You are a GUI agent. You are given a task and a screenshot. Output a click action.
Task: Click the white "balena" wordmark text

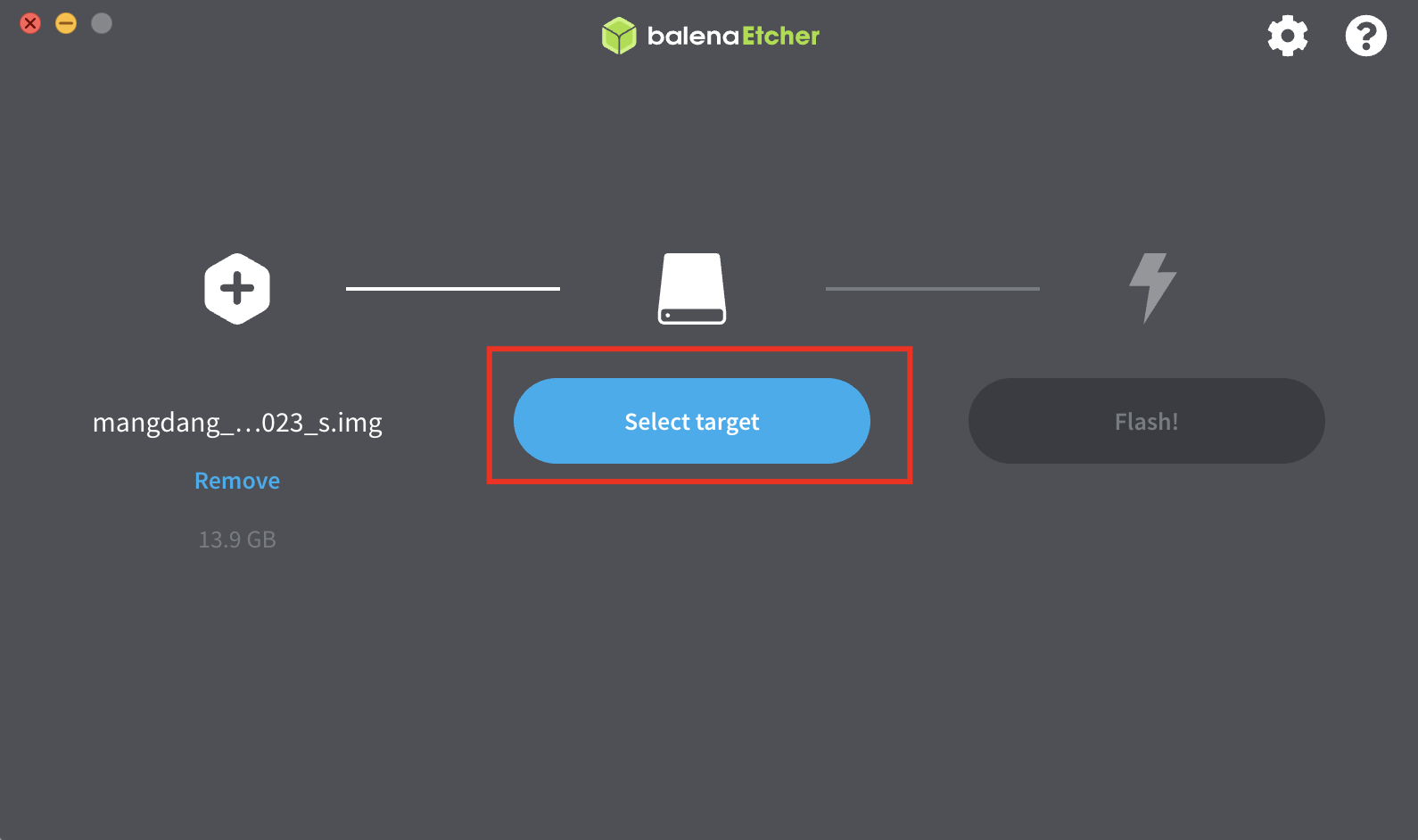[x=693, y=36]
